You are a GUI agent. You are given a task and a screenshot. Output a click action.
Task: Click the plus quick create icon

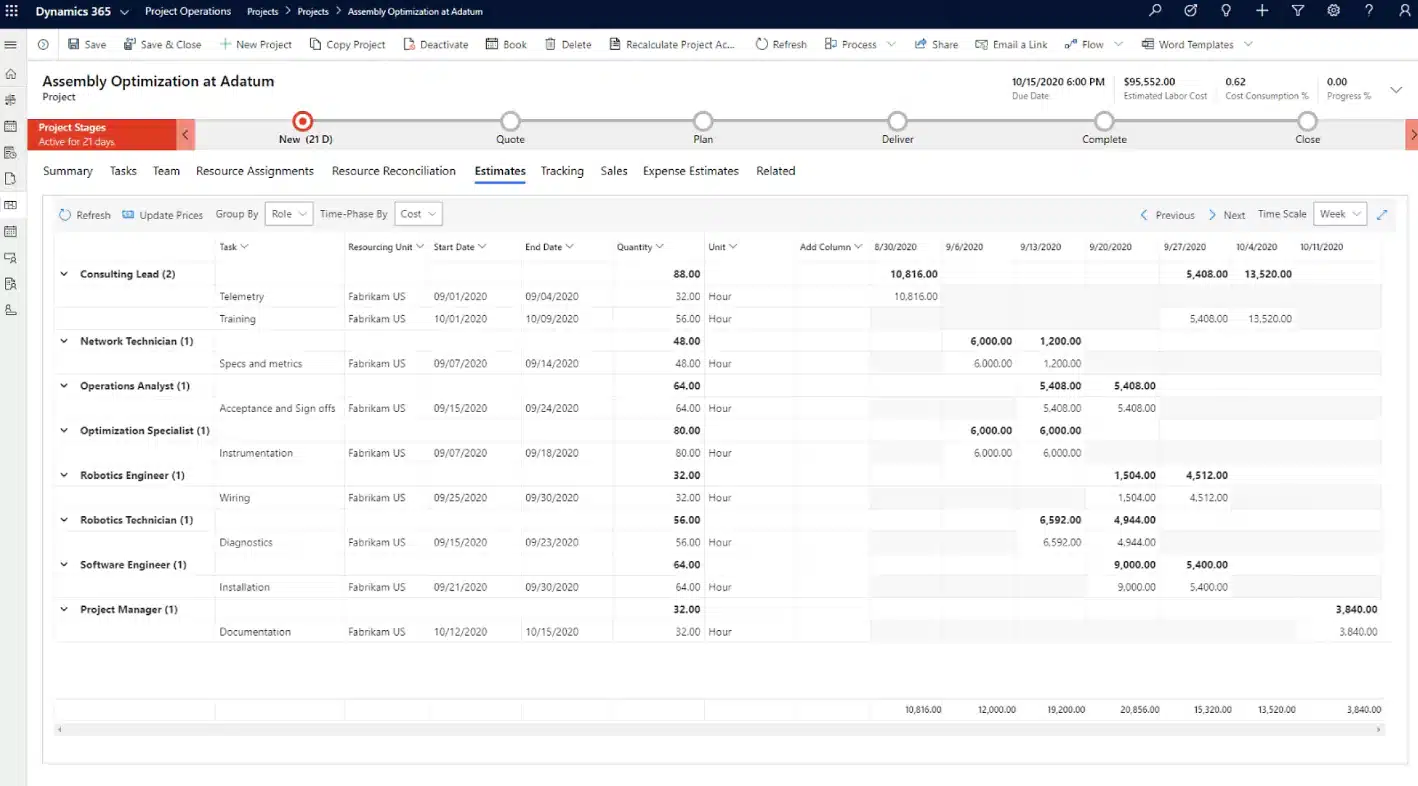1262,11
